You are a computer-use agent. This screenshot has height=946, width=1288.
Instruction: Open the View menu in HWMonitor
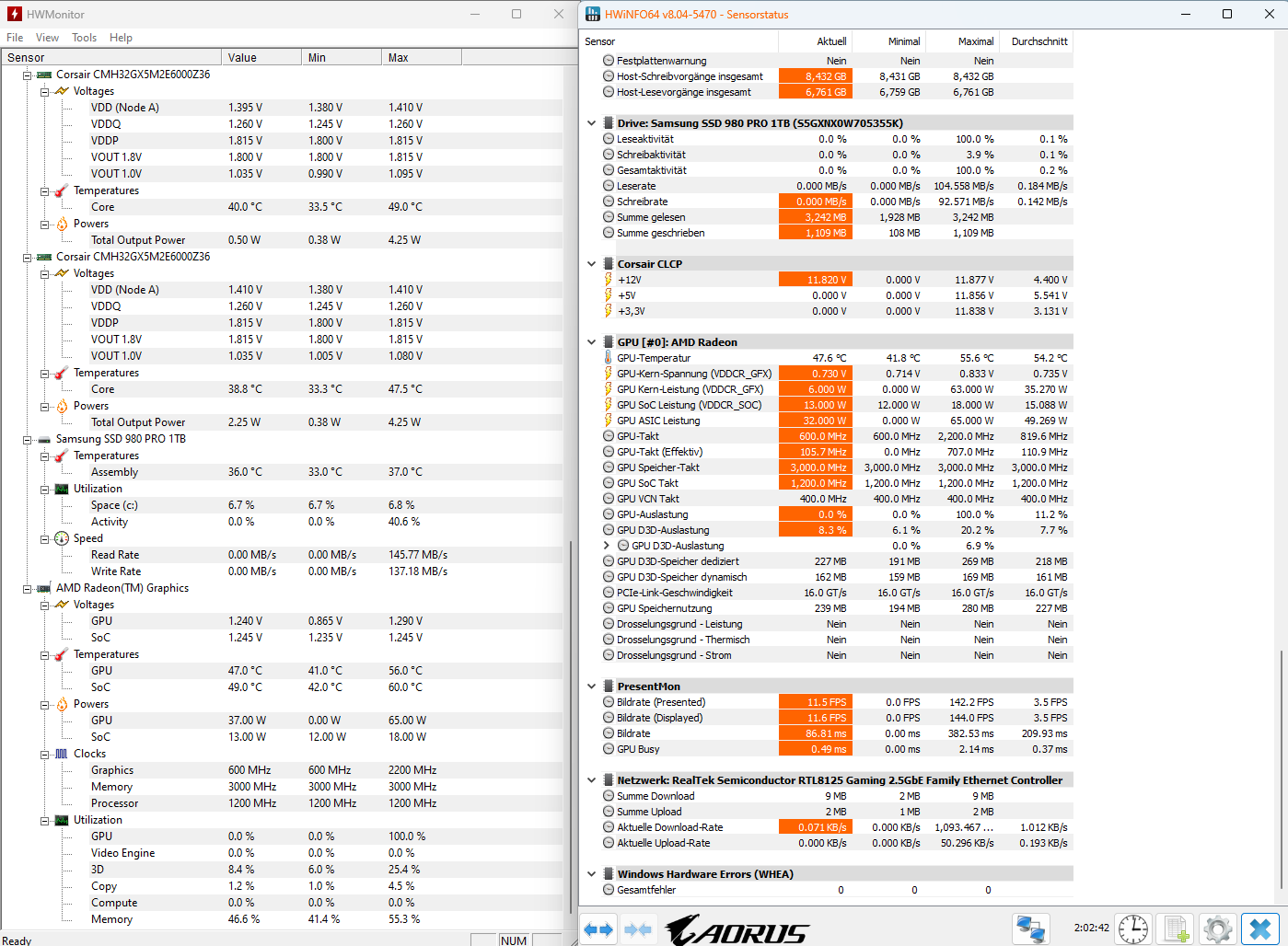pos(47,38)
